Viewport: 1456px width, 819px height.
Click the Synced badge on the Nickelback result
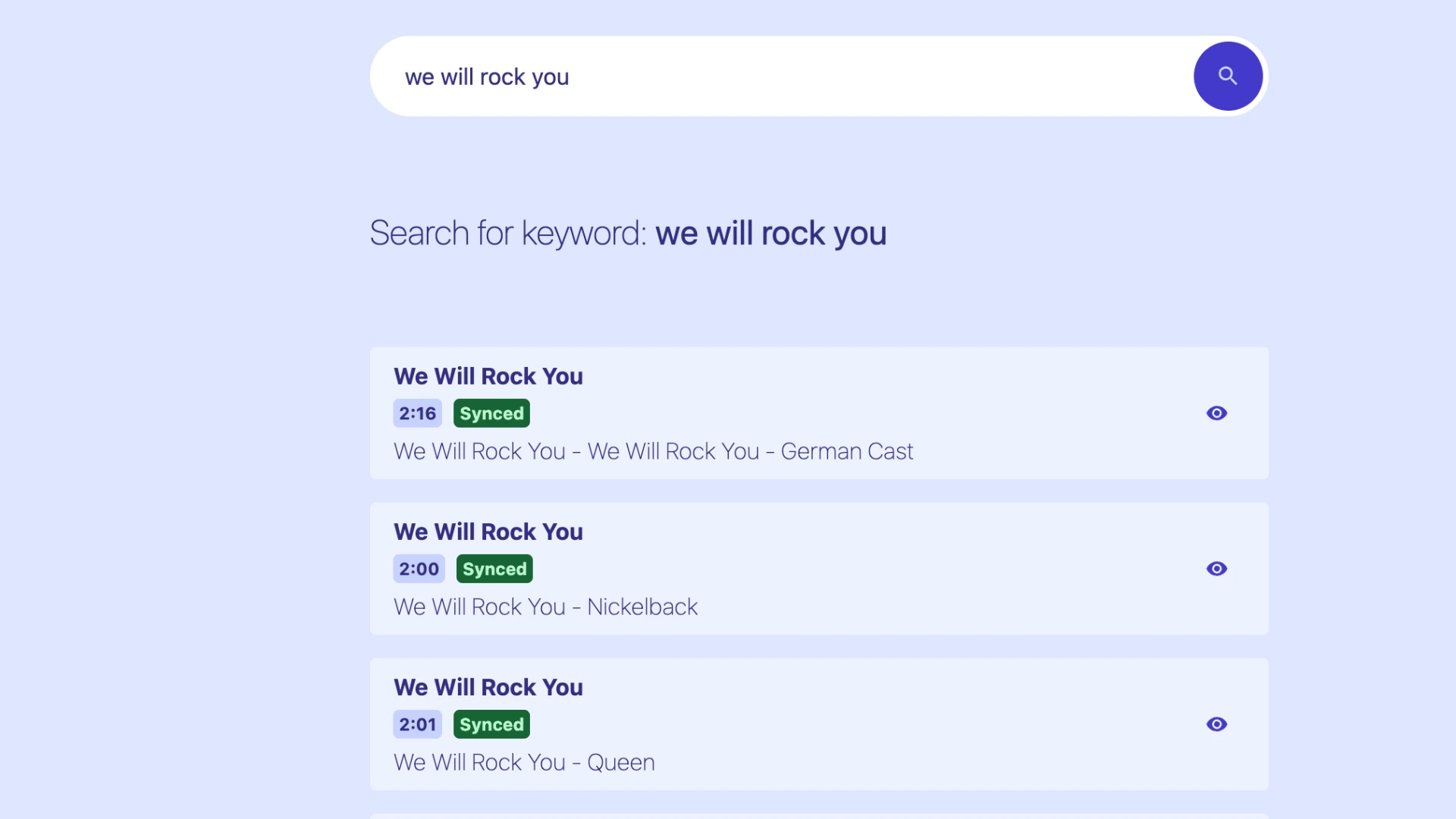click(x=494, y=569)
